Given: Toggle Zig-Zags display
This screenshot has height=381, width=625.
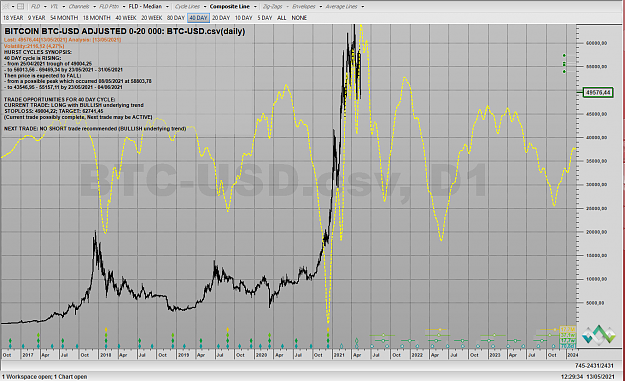Looking at the screenshot, I should point(272,6).
